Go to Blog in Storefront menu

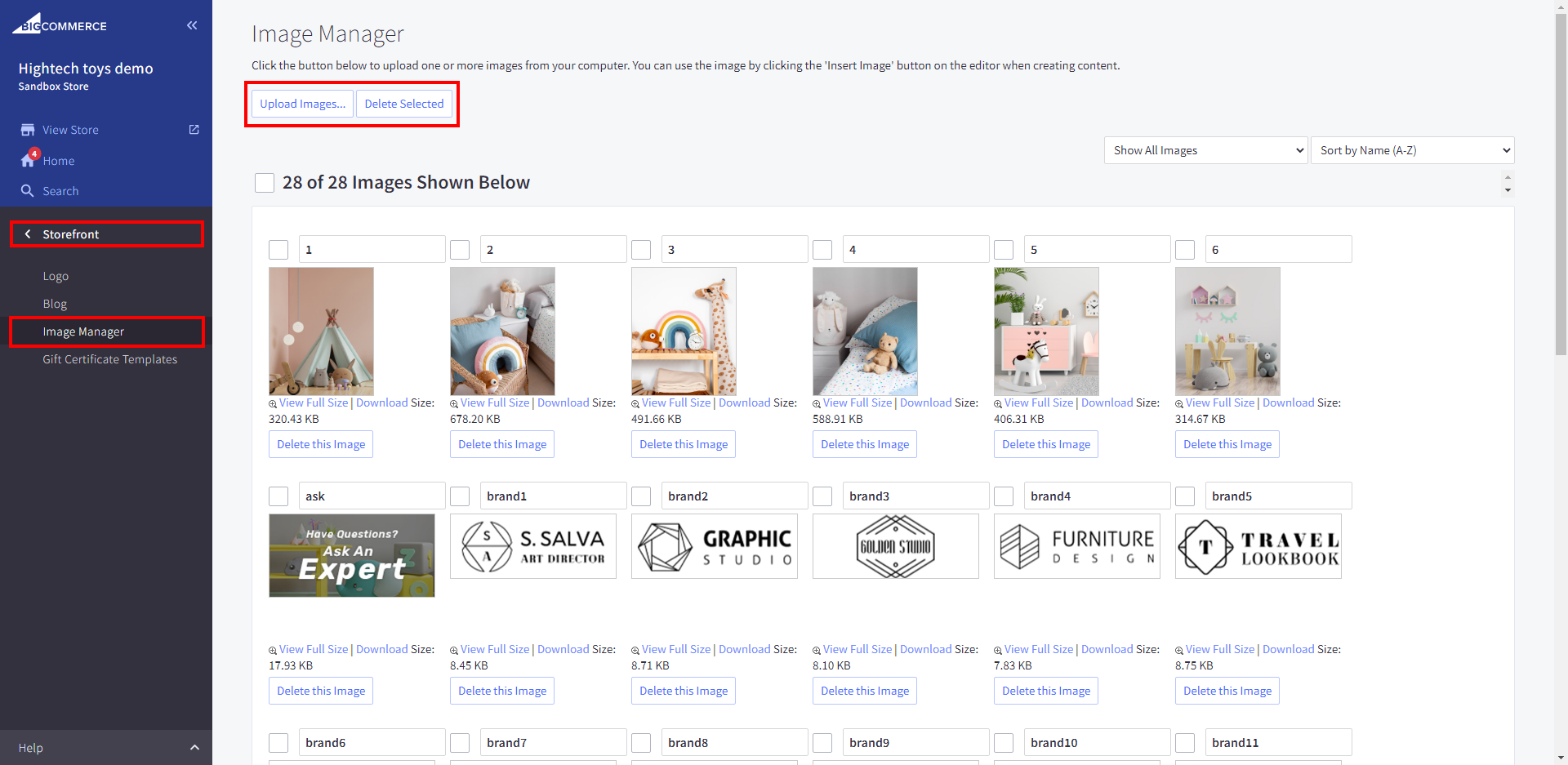tap(55, 304)
